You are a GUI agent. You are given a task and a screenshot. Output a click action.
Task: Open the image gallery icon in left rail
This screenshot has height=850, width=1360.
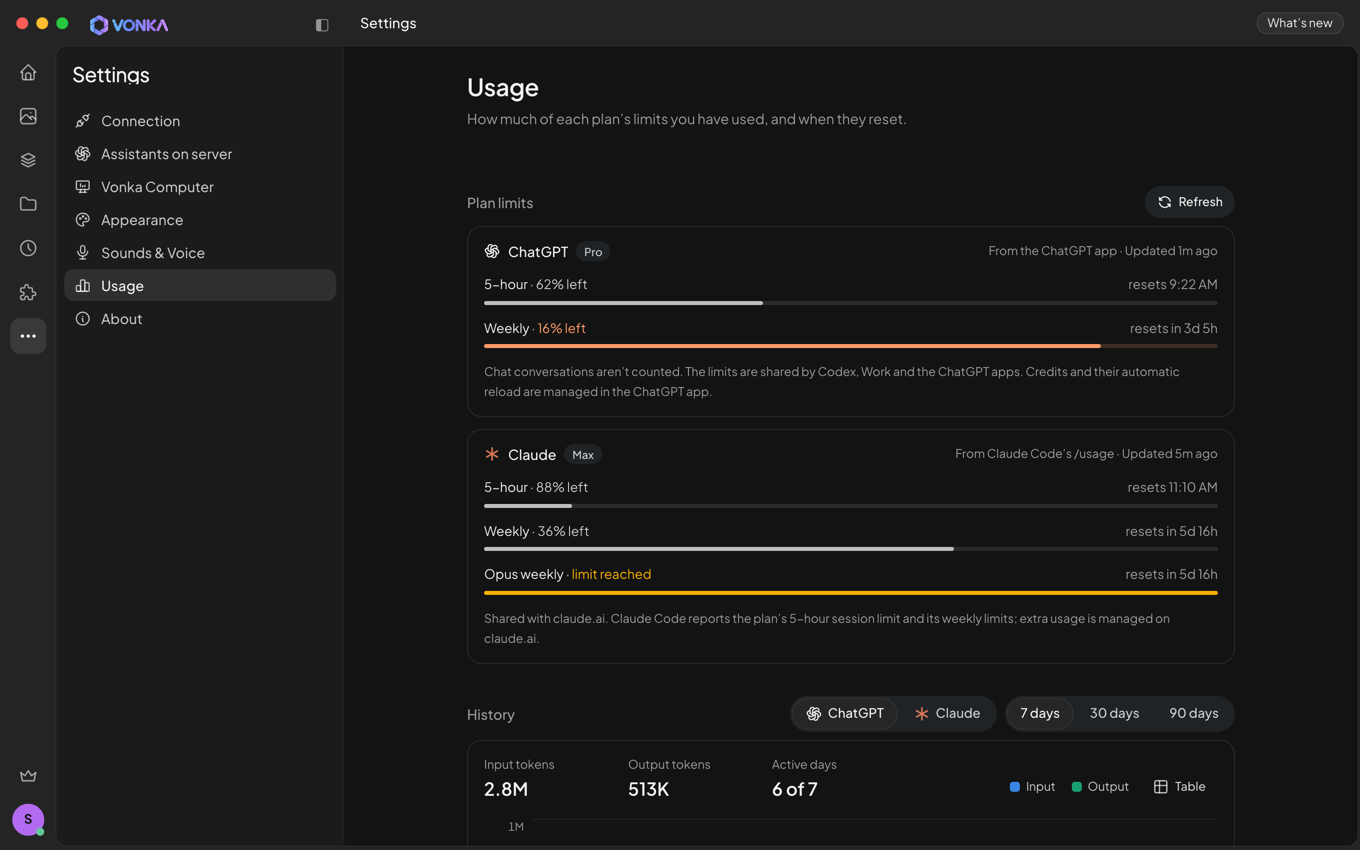pyautogui.click(x=28, y=116)
